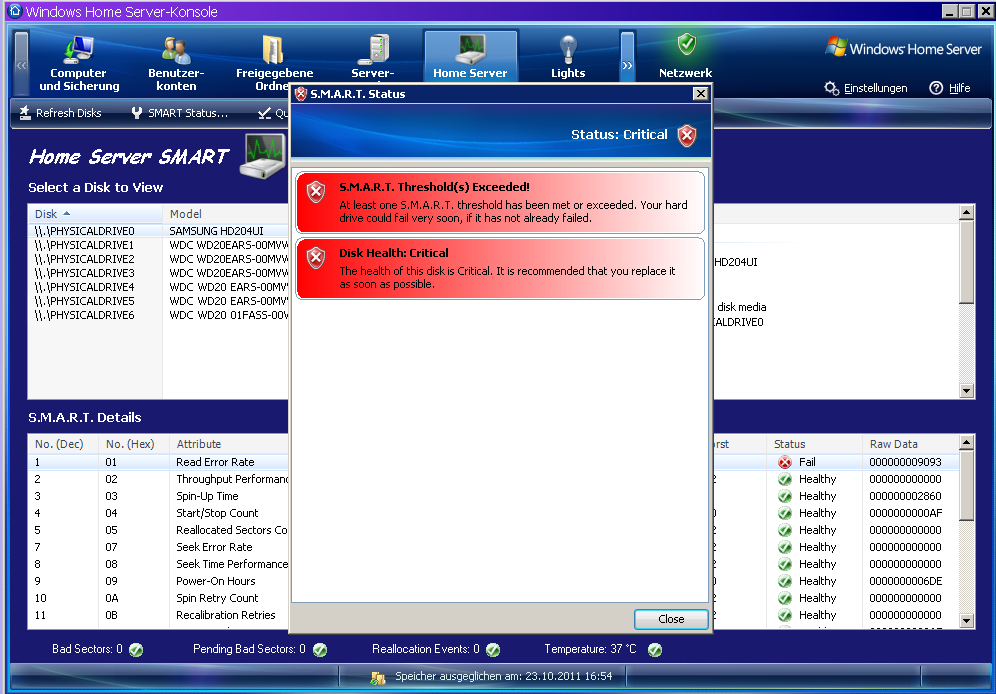Click the Close button in the dialog

[x=671, y=619]
